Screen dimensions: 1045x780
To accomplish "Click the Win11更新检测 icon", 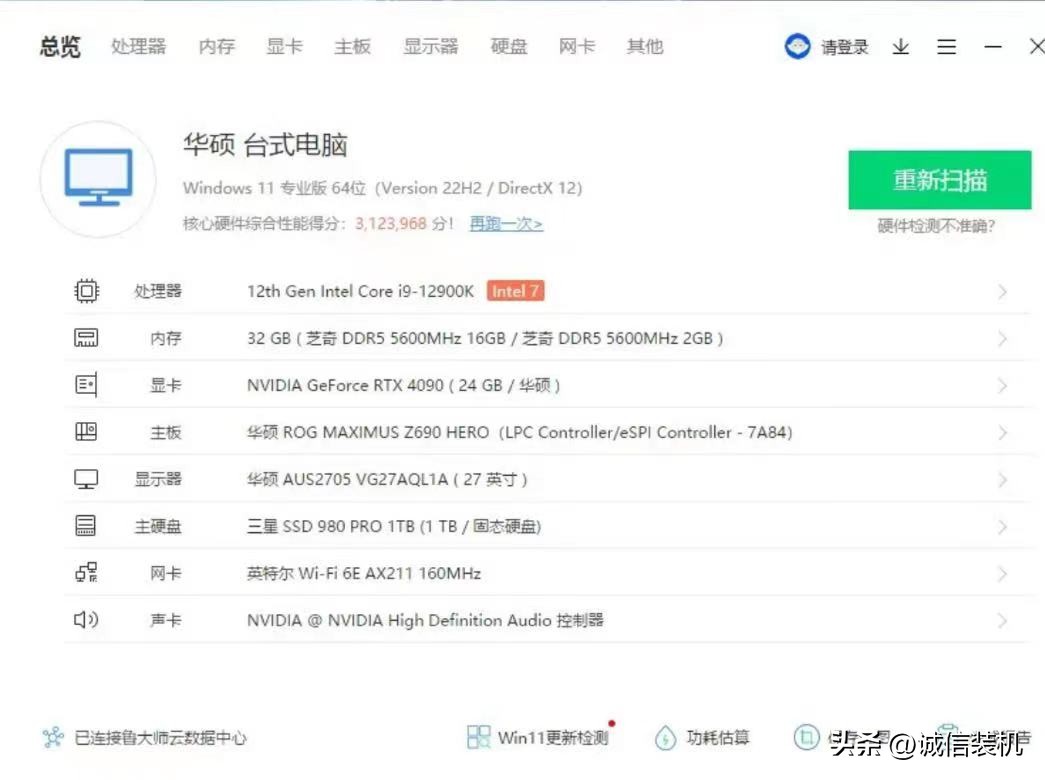I will coord(479,738).
